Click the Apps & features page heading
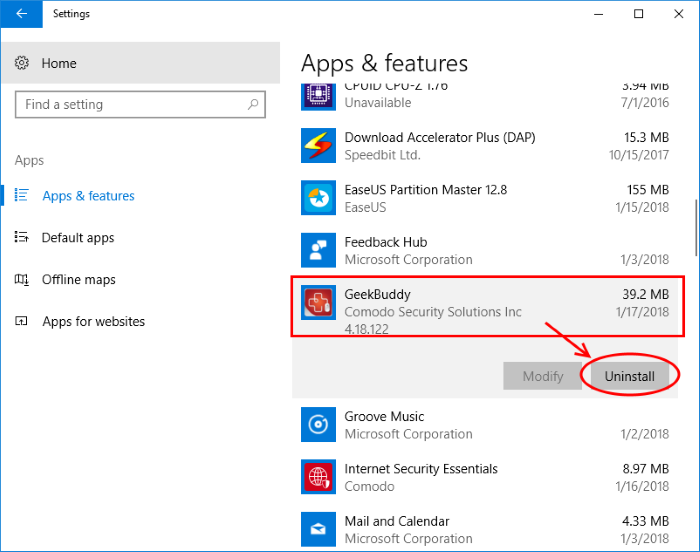Screen dimensions: 700x552 point(384,63)
